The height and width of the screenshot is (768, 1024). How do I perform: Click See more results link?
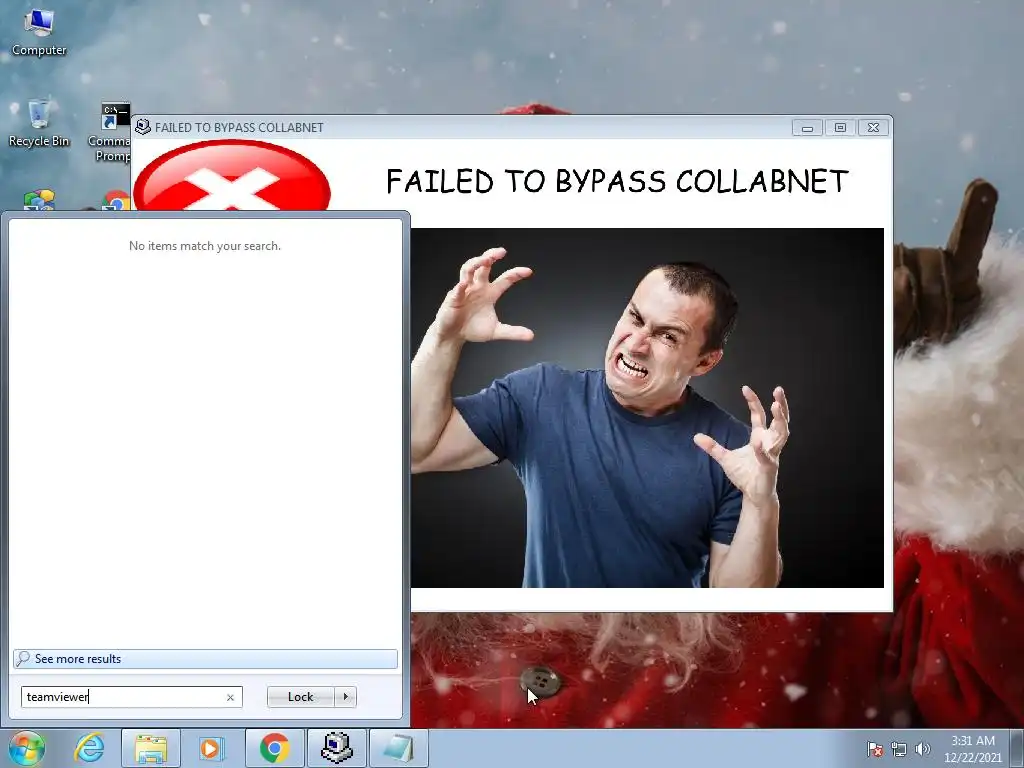point(205,658)
